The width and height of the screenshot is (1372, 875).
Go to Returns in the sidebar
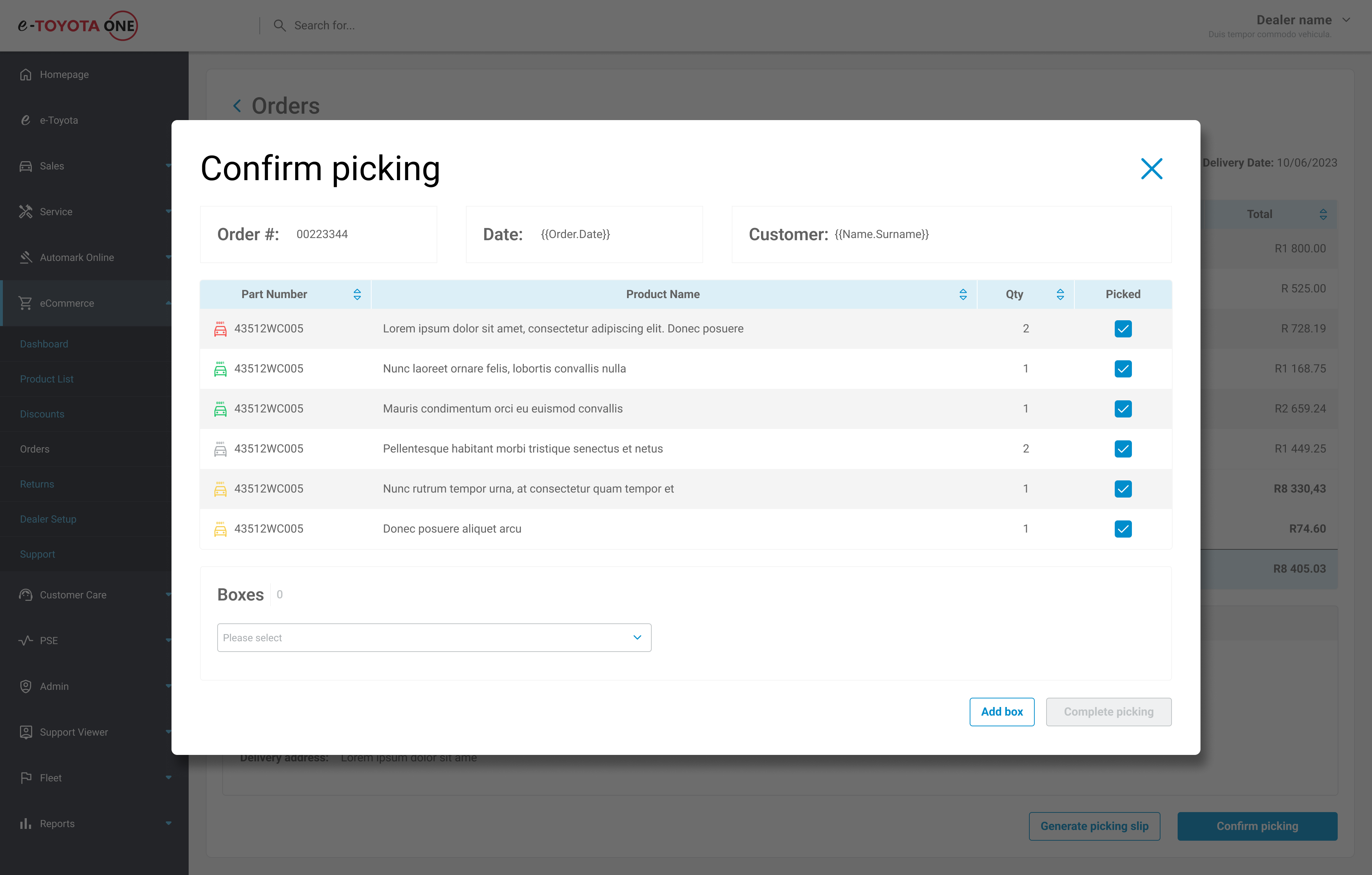[x=37, y=484]
